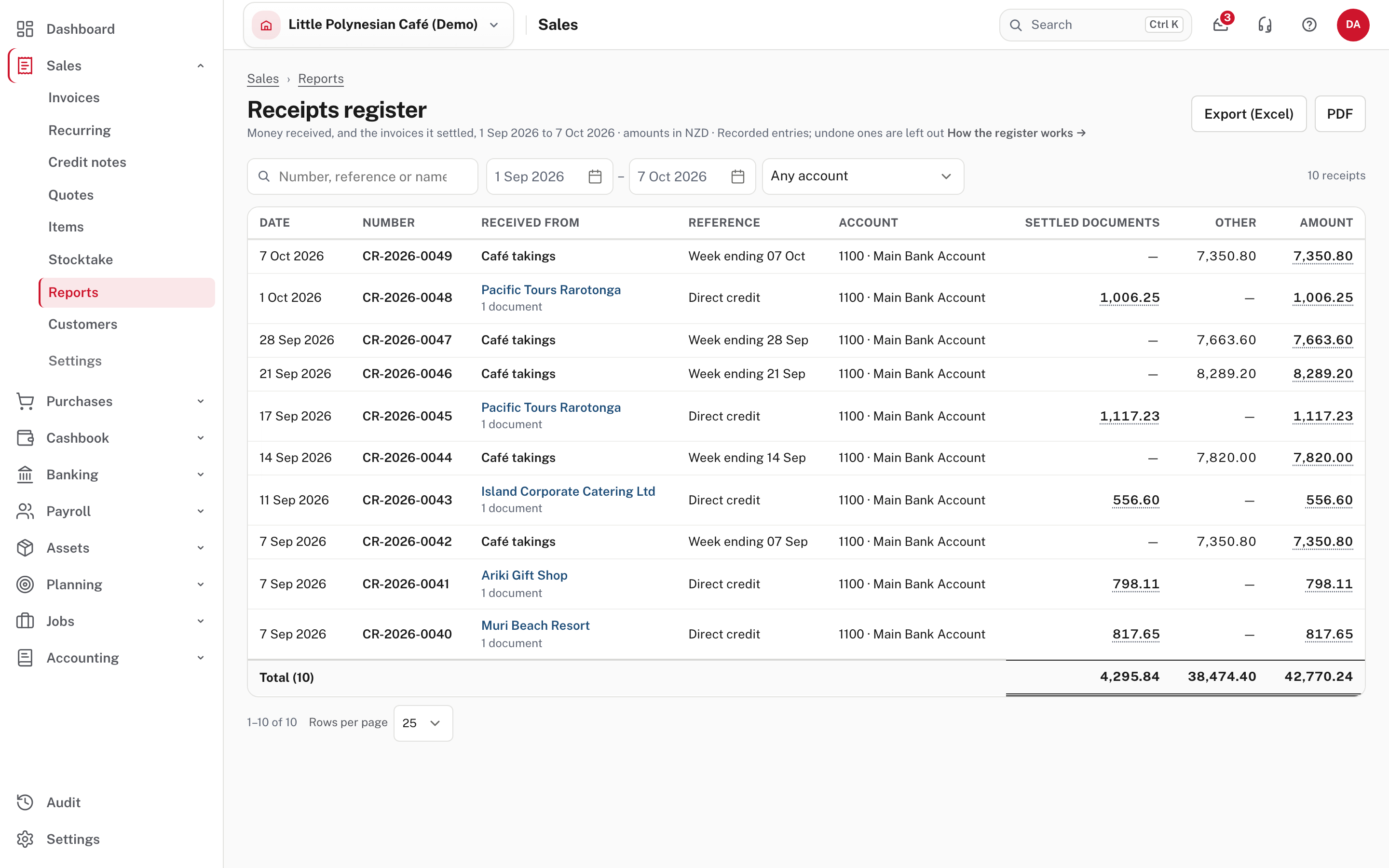Click the Purchases cart icon
Screen dimensions: 1389x868
pos(25,401)
